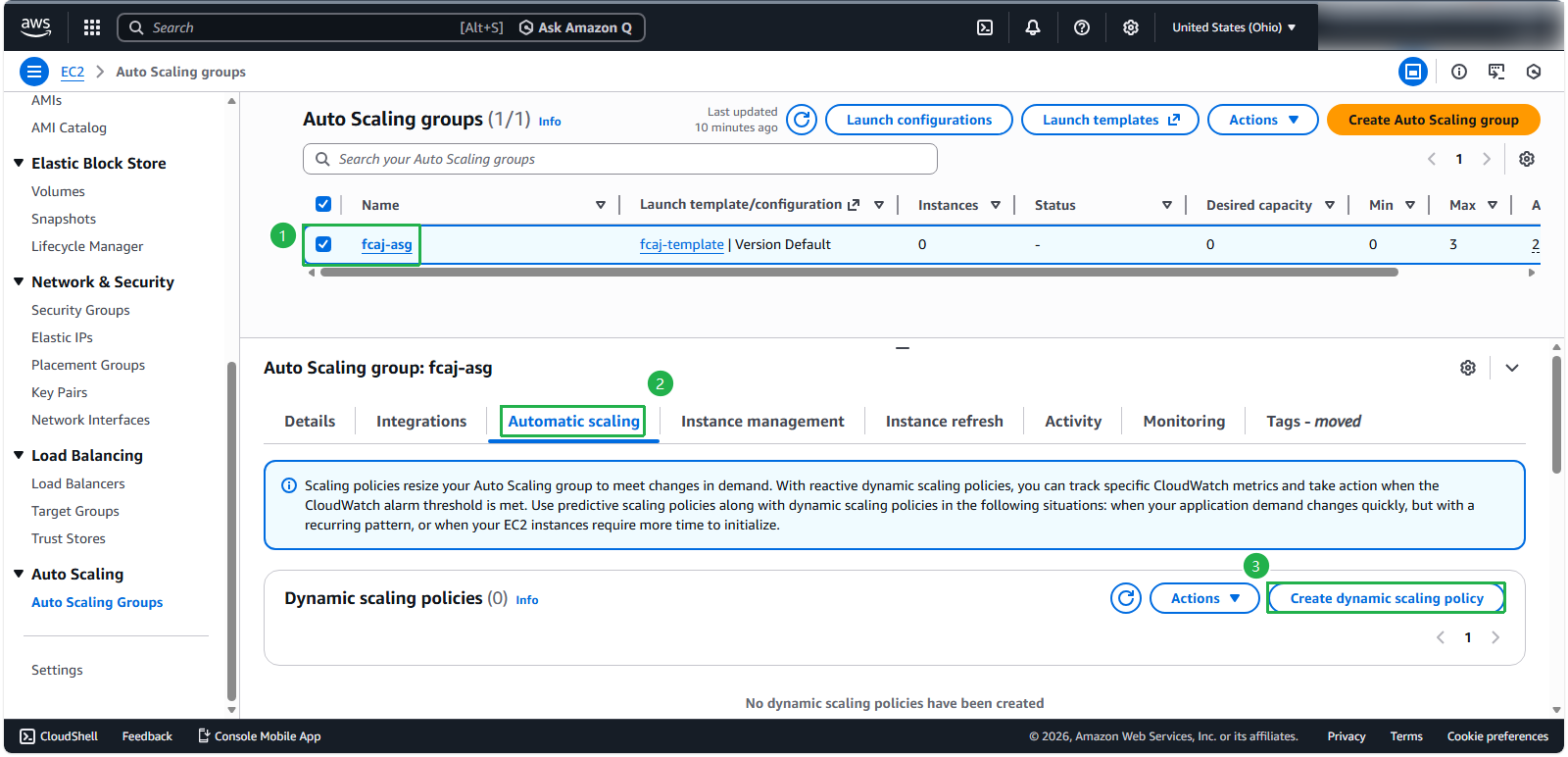The image size is (1568, 757).
Task: Open the tutorials screen icon in breadcrumb bar
Action: tap(1496, 72)
